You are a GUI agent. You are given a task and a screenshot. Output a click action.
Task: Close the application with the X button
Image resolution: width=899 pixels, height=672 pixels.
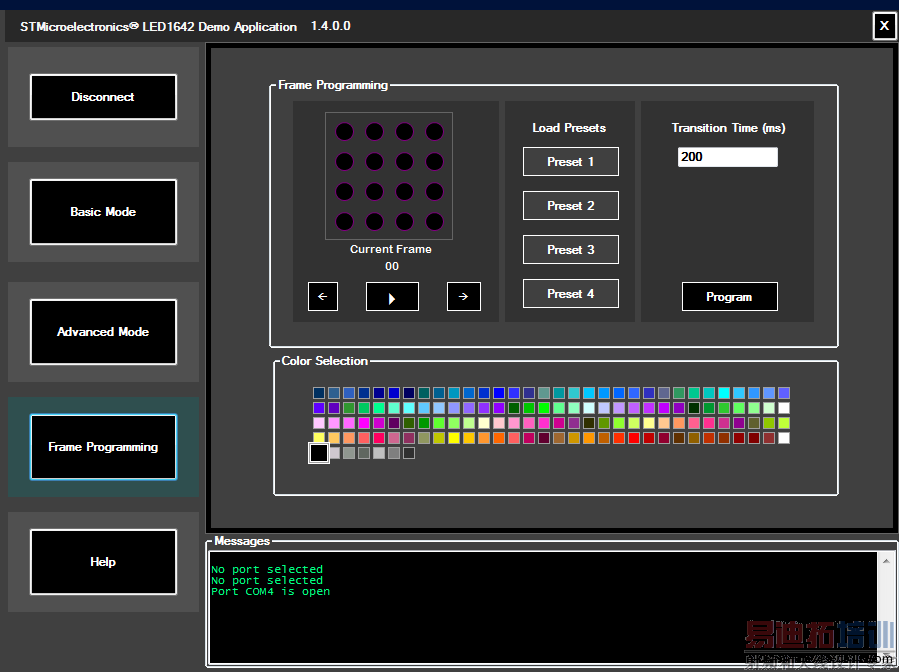pyautogui.click(x=884, y=26)
